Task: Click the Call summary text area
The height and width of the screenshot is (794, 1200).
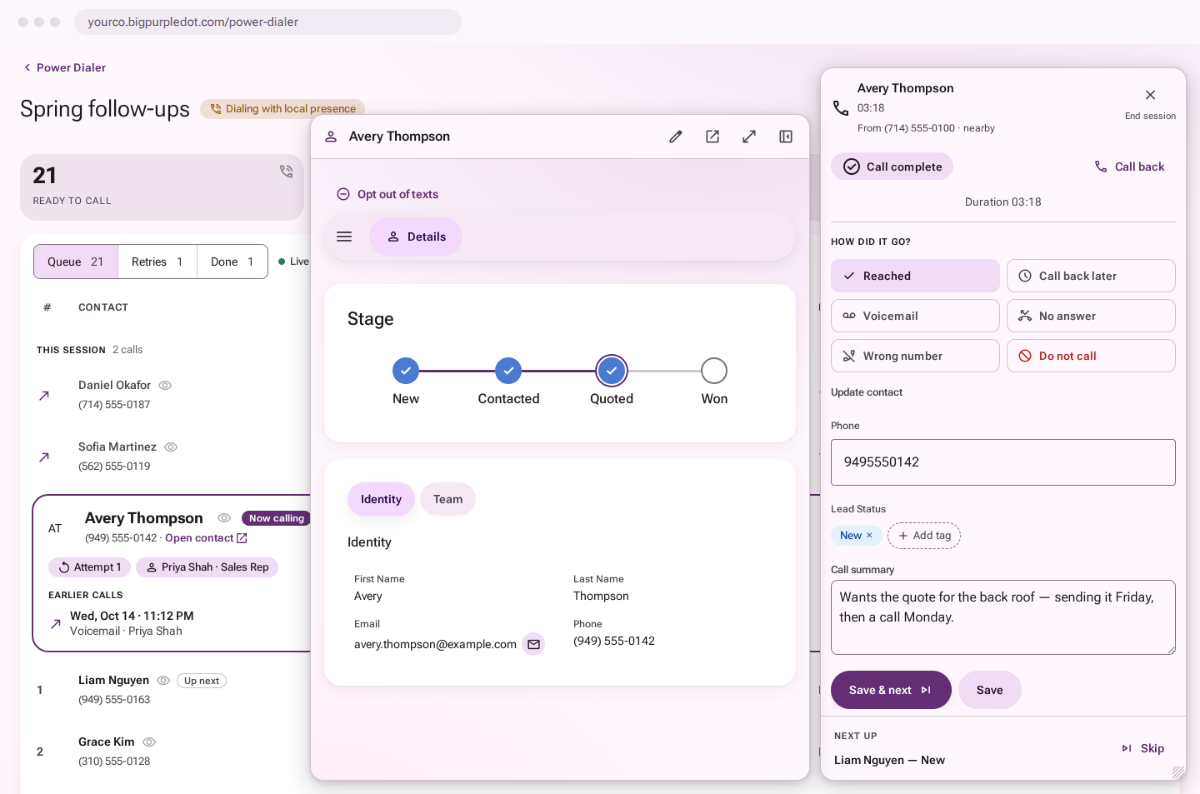Action: point(1003,618)
